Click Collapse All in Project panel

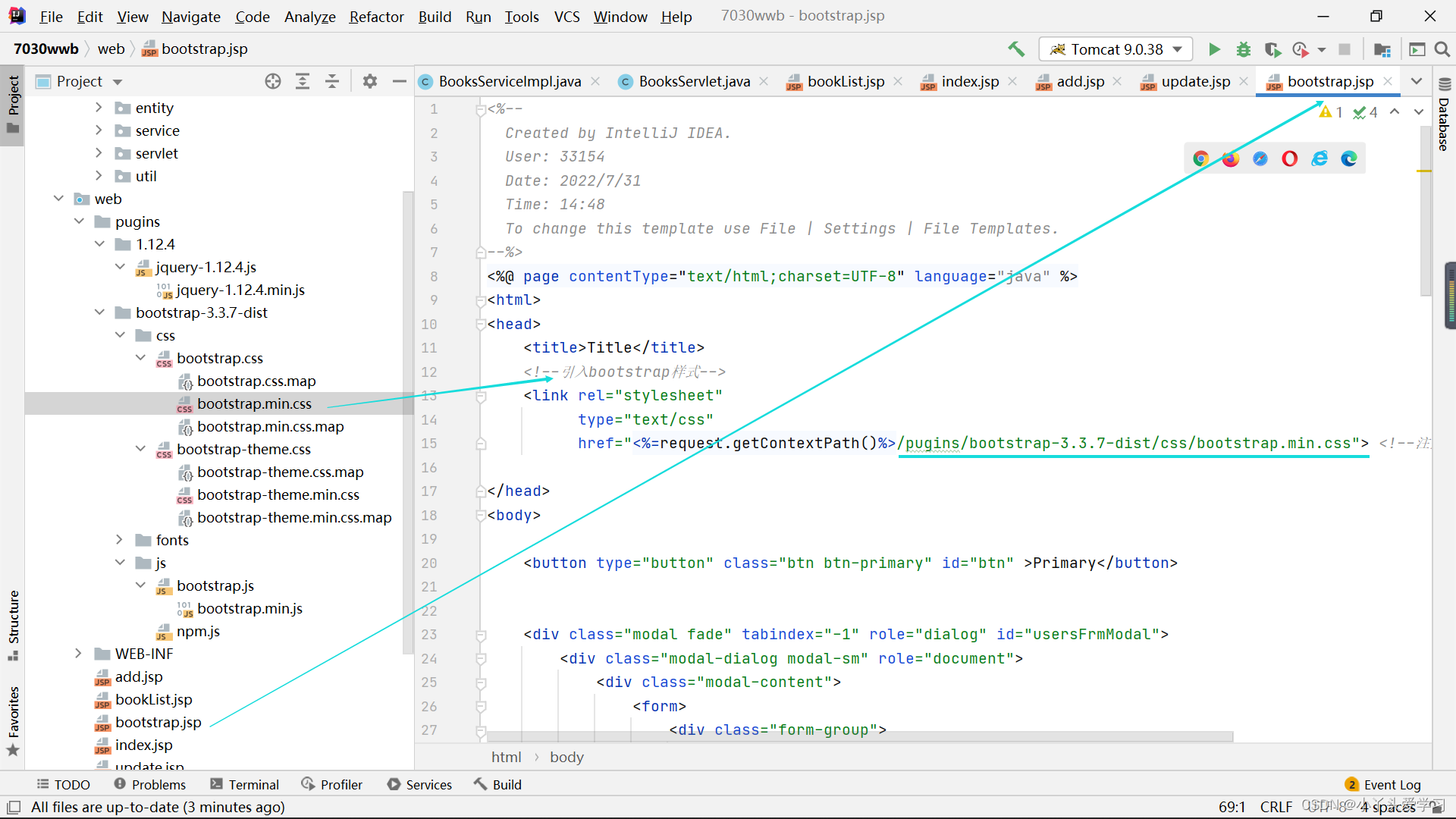pyautogui.click(x=332, y=81)
